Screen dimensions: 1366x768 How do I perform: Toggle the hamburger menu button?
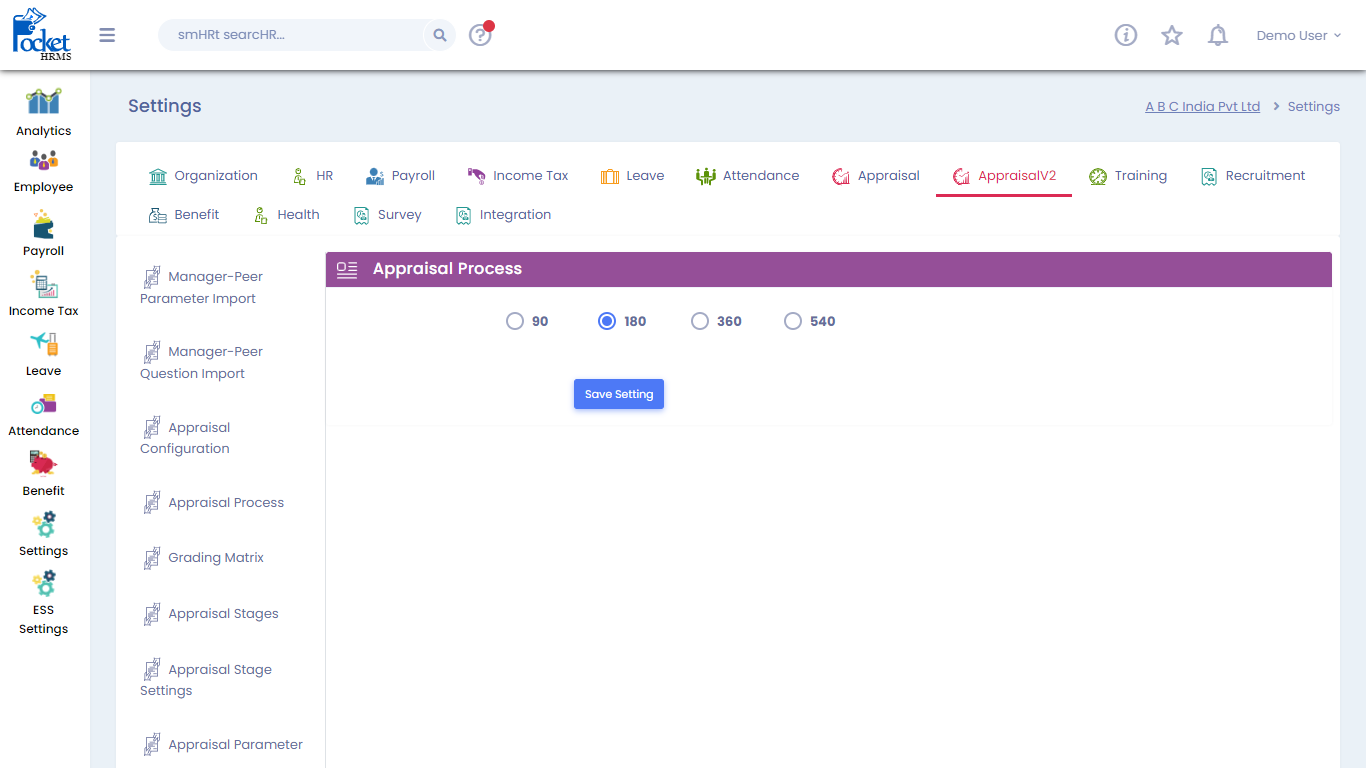[x=107, y=36]
